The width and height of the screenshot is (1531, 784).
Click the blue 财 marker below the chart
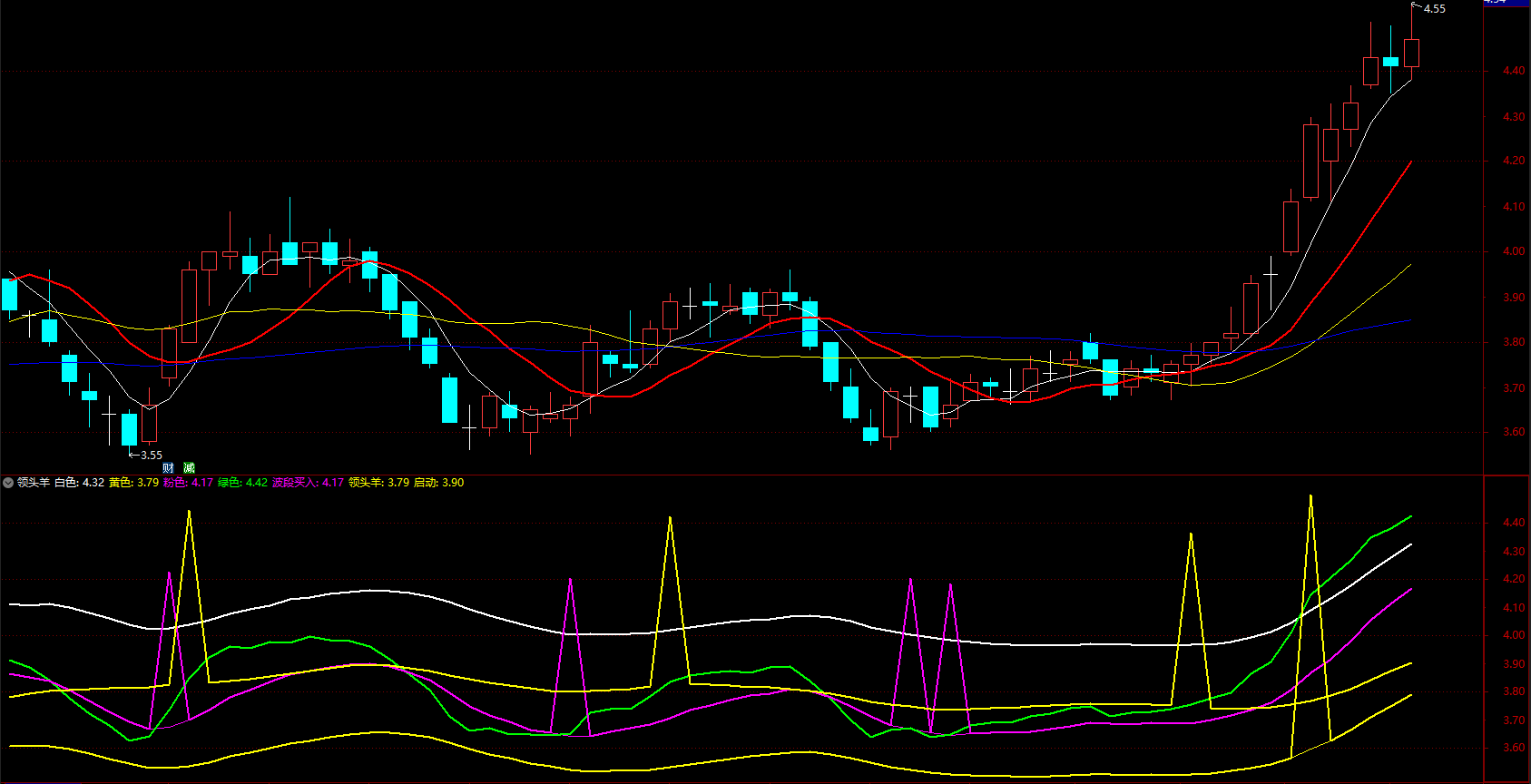pyautogui.click(x=168, y=468)
